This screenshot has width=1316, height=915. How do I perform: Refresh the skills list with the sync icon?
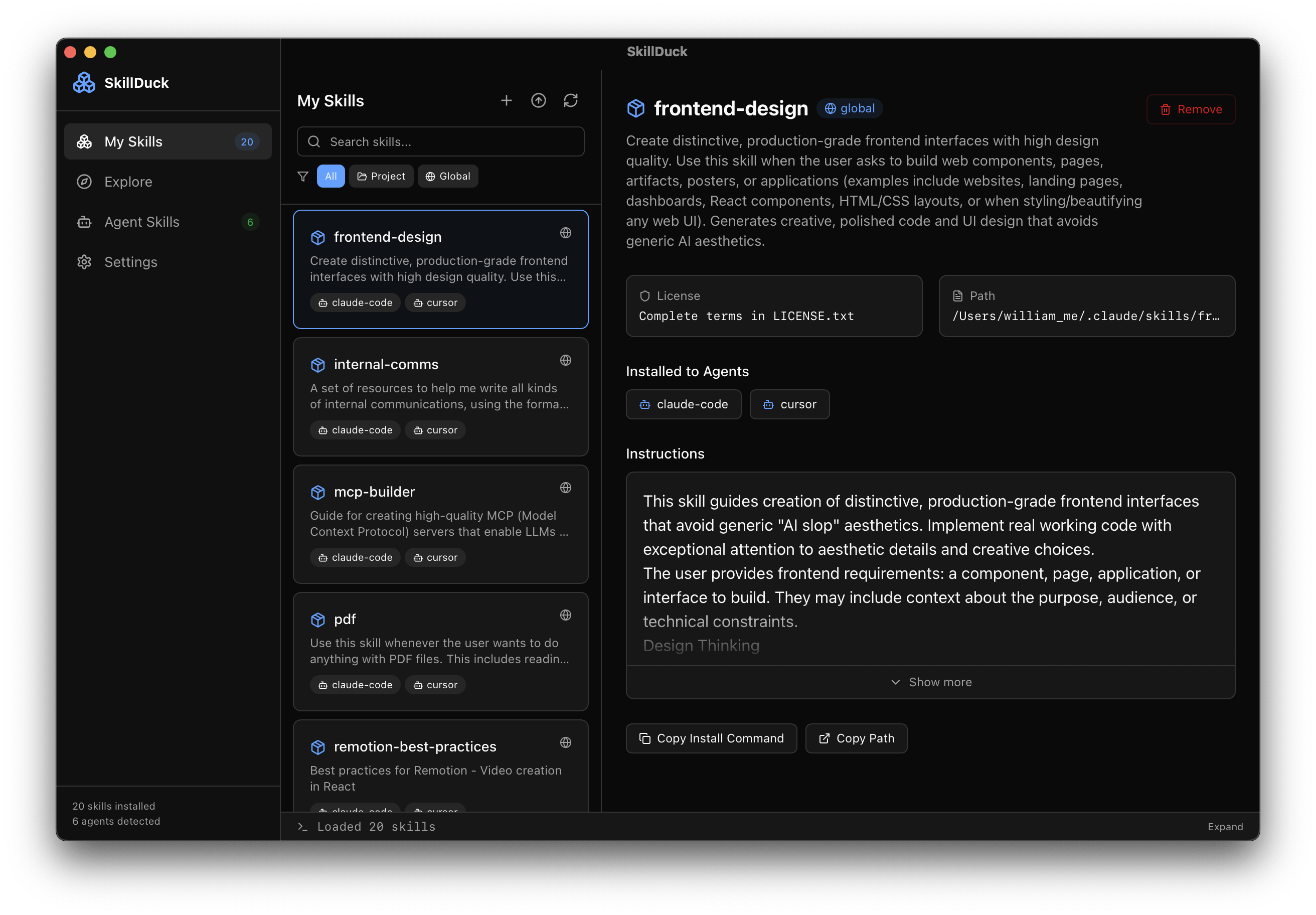point(571,100)
